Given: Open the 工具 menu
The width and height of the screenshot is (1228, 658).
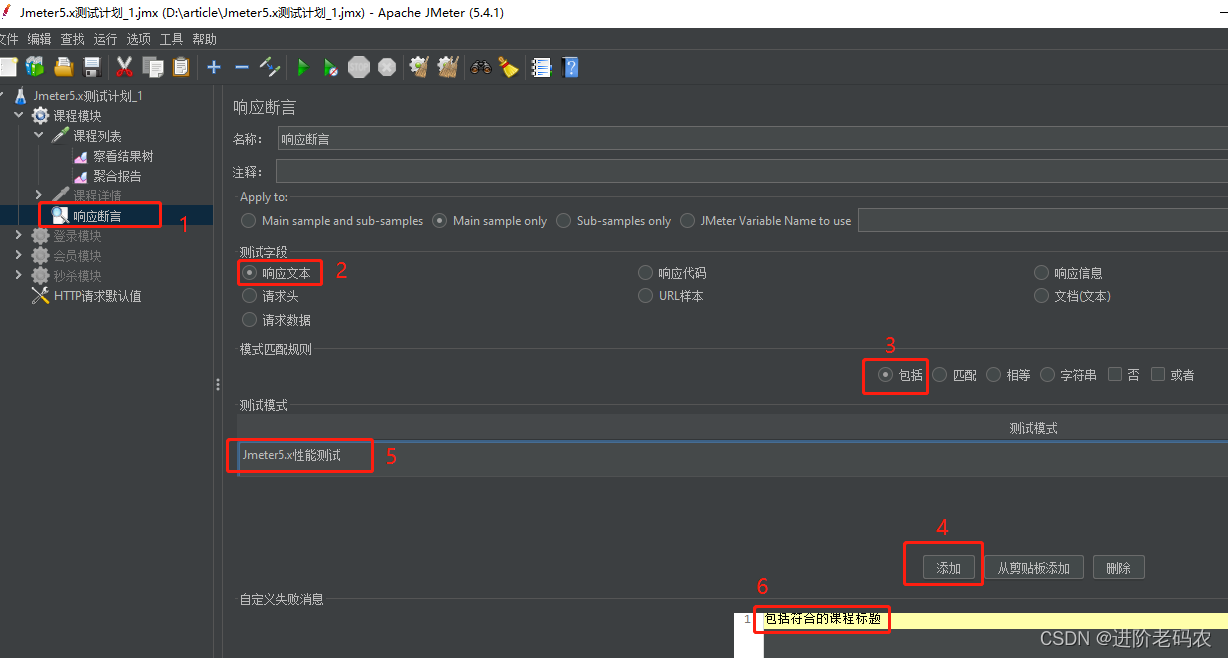Looking at the screenshot, I should tap(172, 39).
